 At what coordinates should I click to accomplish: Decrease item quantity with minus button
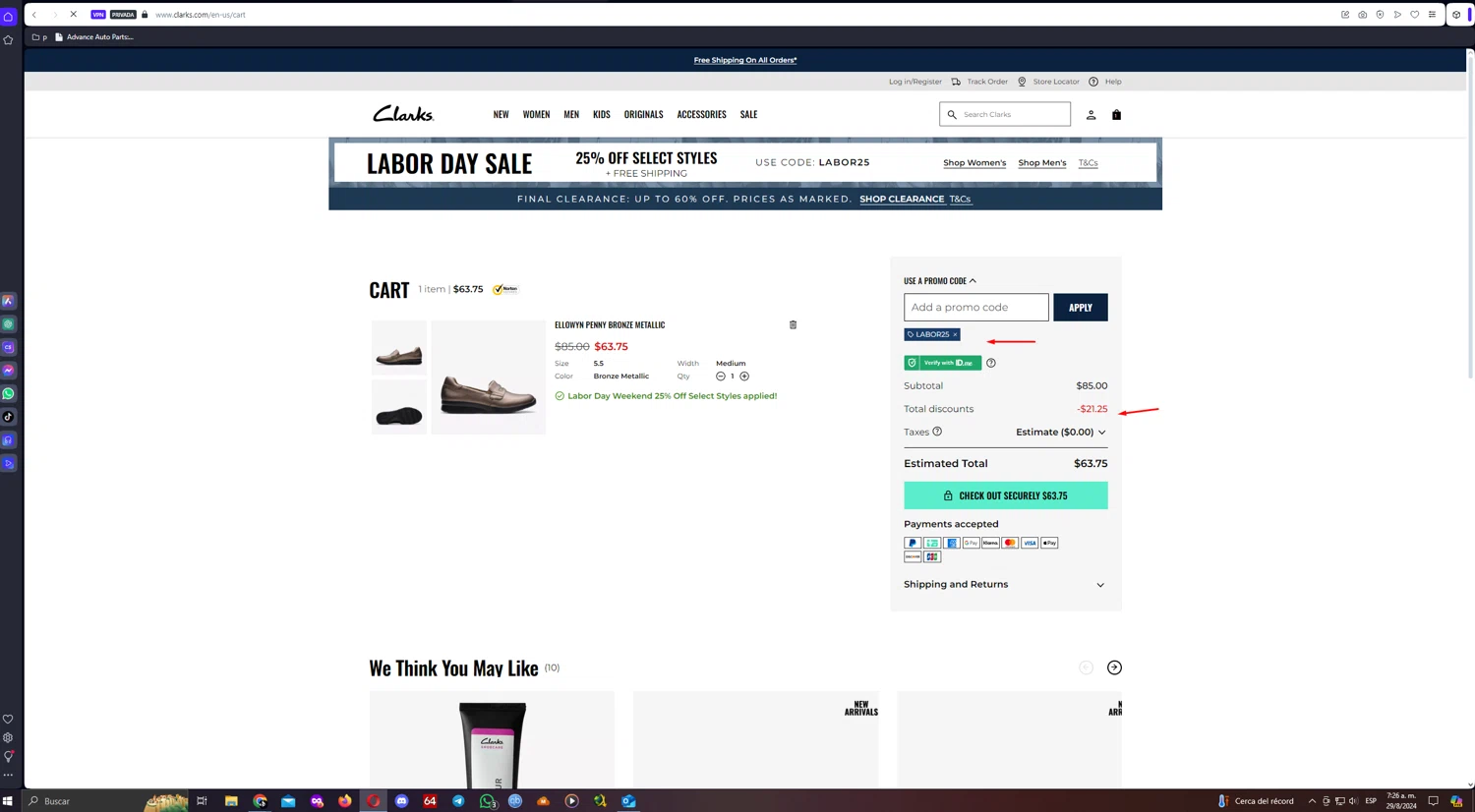point(720,377)
